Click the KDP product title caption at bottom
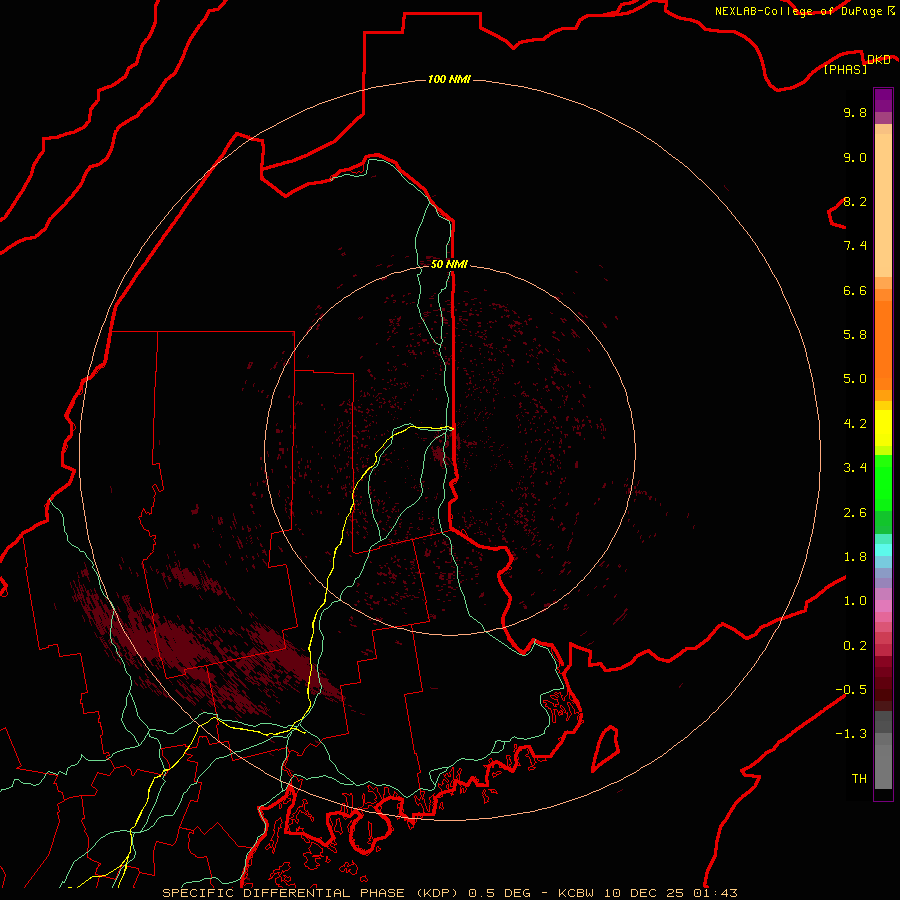The height and width of the screenshot is (900, 900). click(450, 893)
